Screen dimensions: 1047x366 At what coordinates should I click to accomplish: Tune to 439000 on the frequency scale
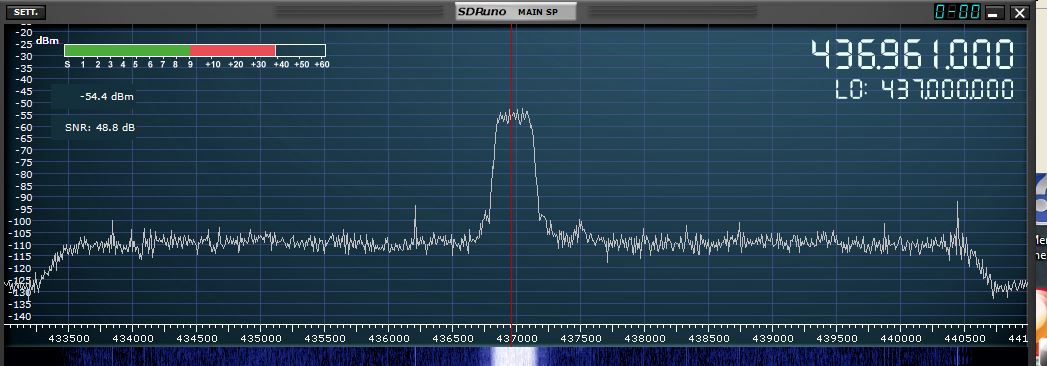(773, 339)
